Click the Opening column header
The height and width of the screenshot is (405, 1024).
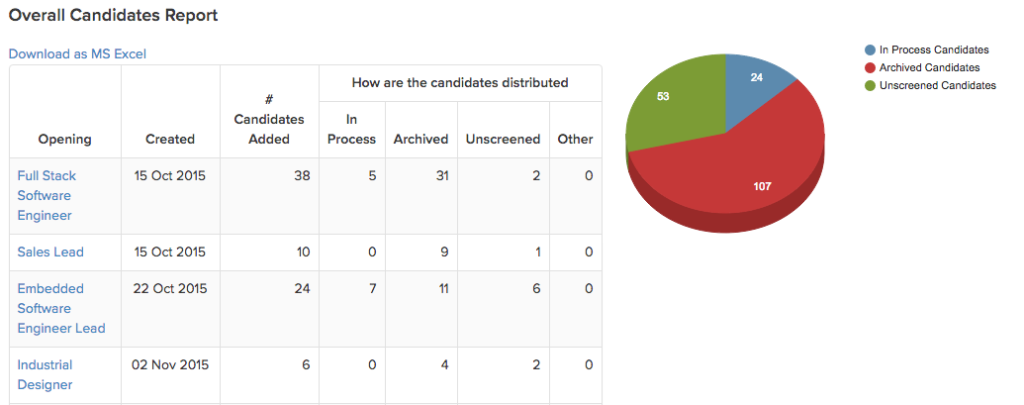pyautogui.click(x=65, y=139)
